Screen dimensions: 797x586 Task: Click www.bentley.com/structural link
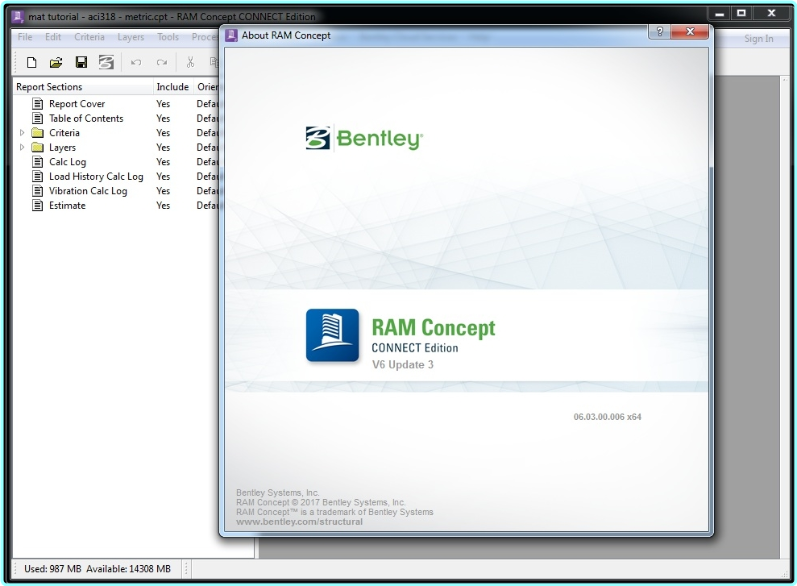299,522
